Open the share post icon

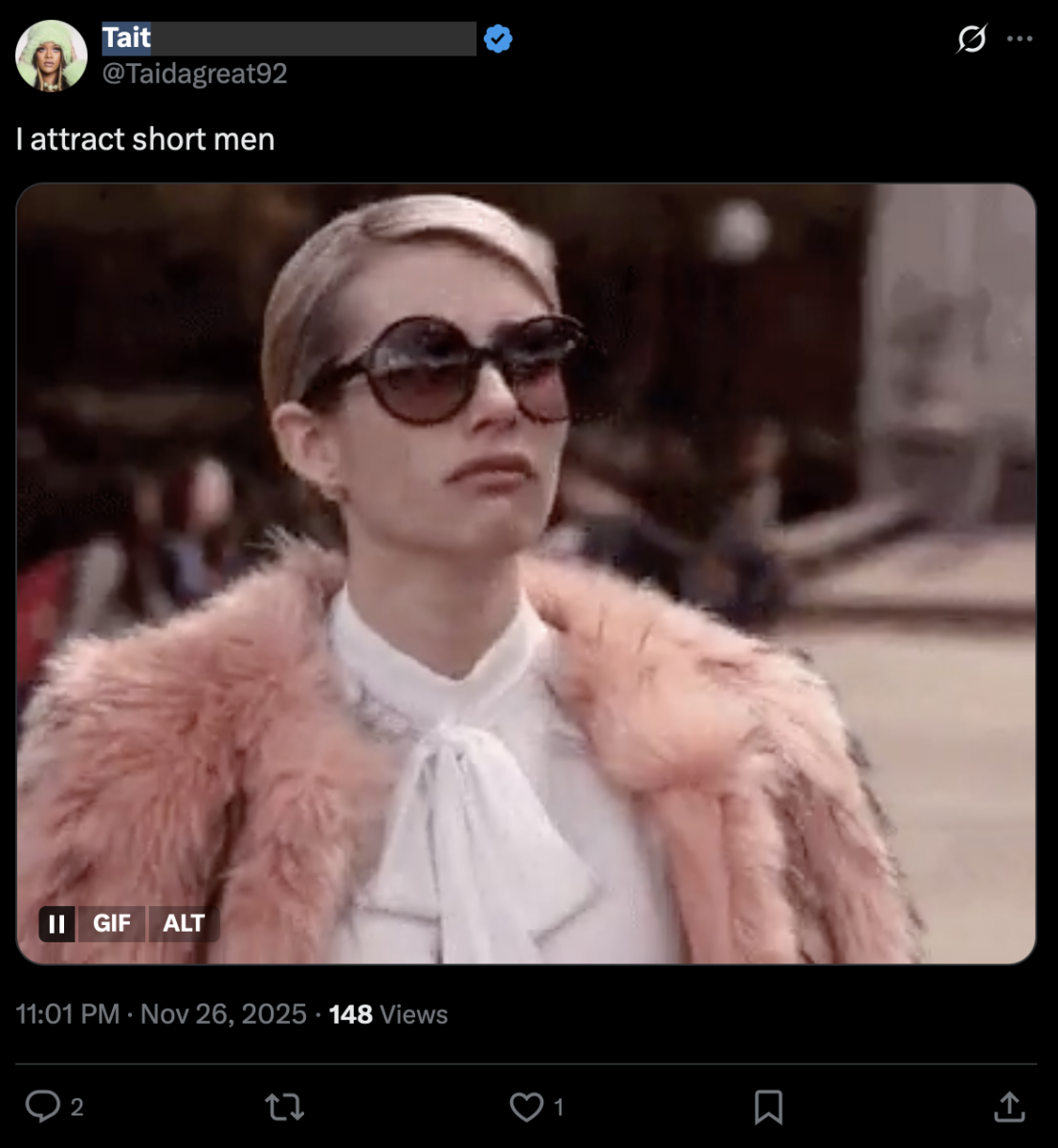tap(1009, 1107)
